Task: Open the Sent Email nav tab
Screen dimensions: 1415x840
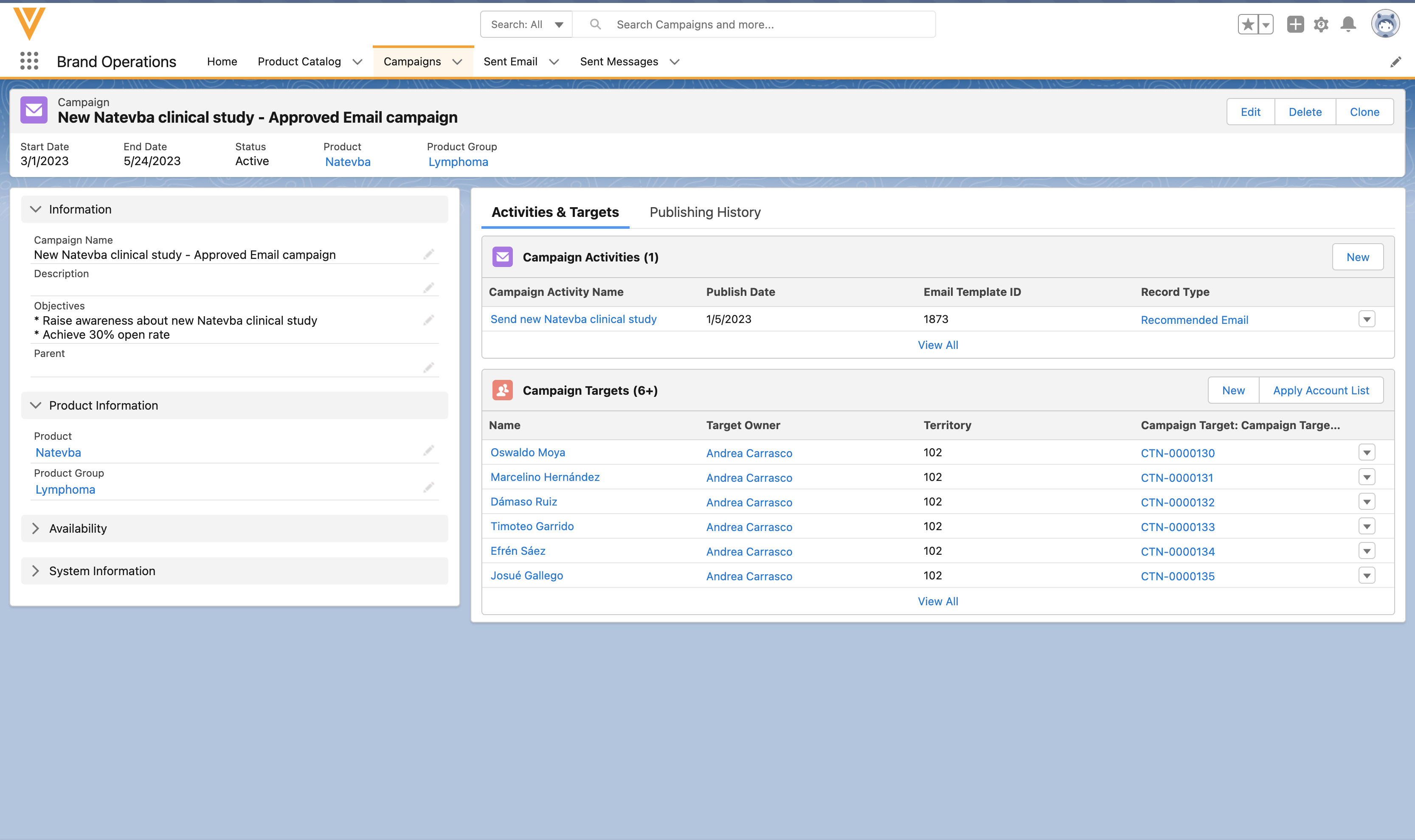Action: (x=510, y=62)
